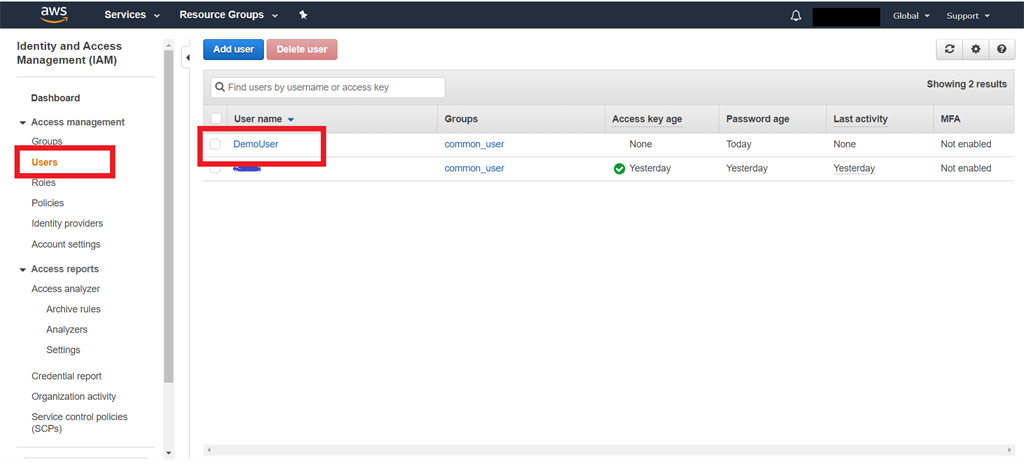Open the Support dropdown menu
The height and width of the screenshot is (463, 1024).
coord(968,16)
